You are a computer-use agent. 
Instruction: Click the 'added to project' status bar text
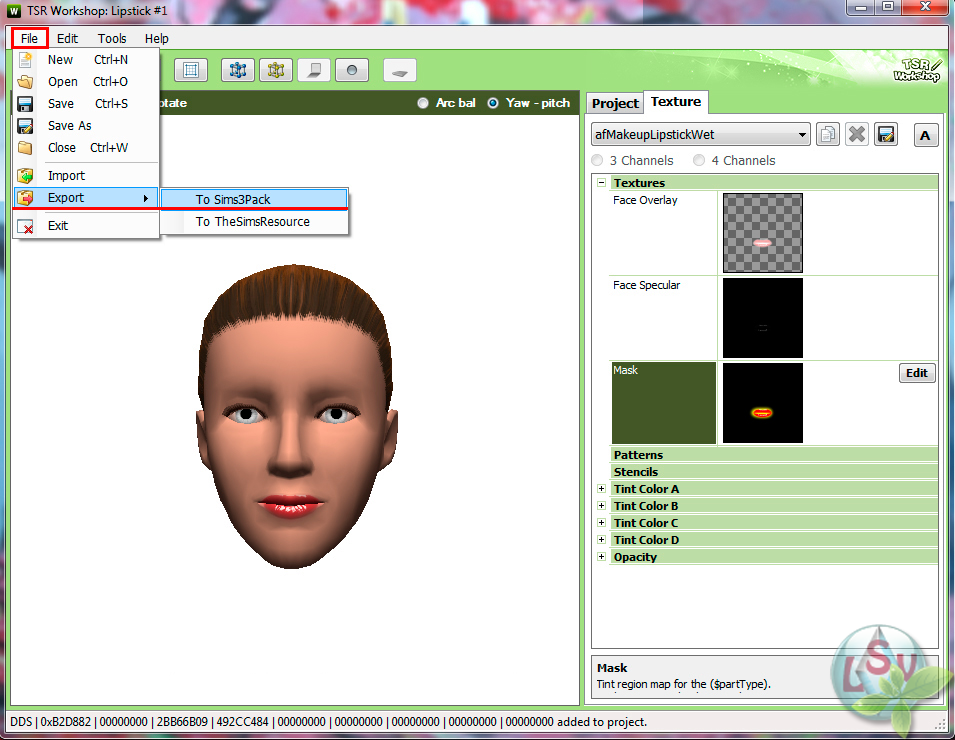[601, 722]
